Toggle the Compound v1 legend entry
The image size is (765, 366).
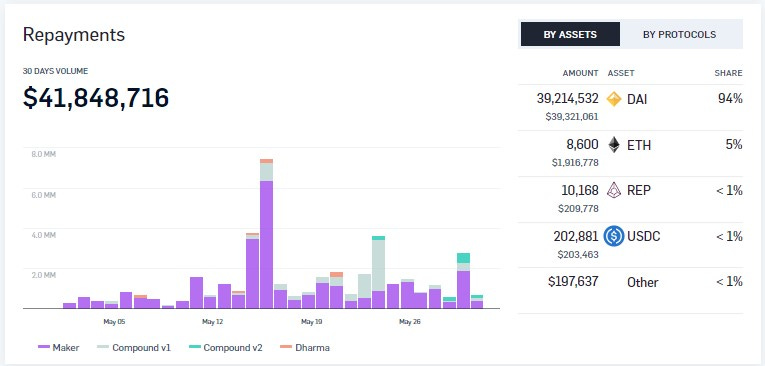[134, 347]
